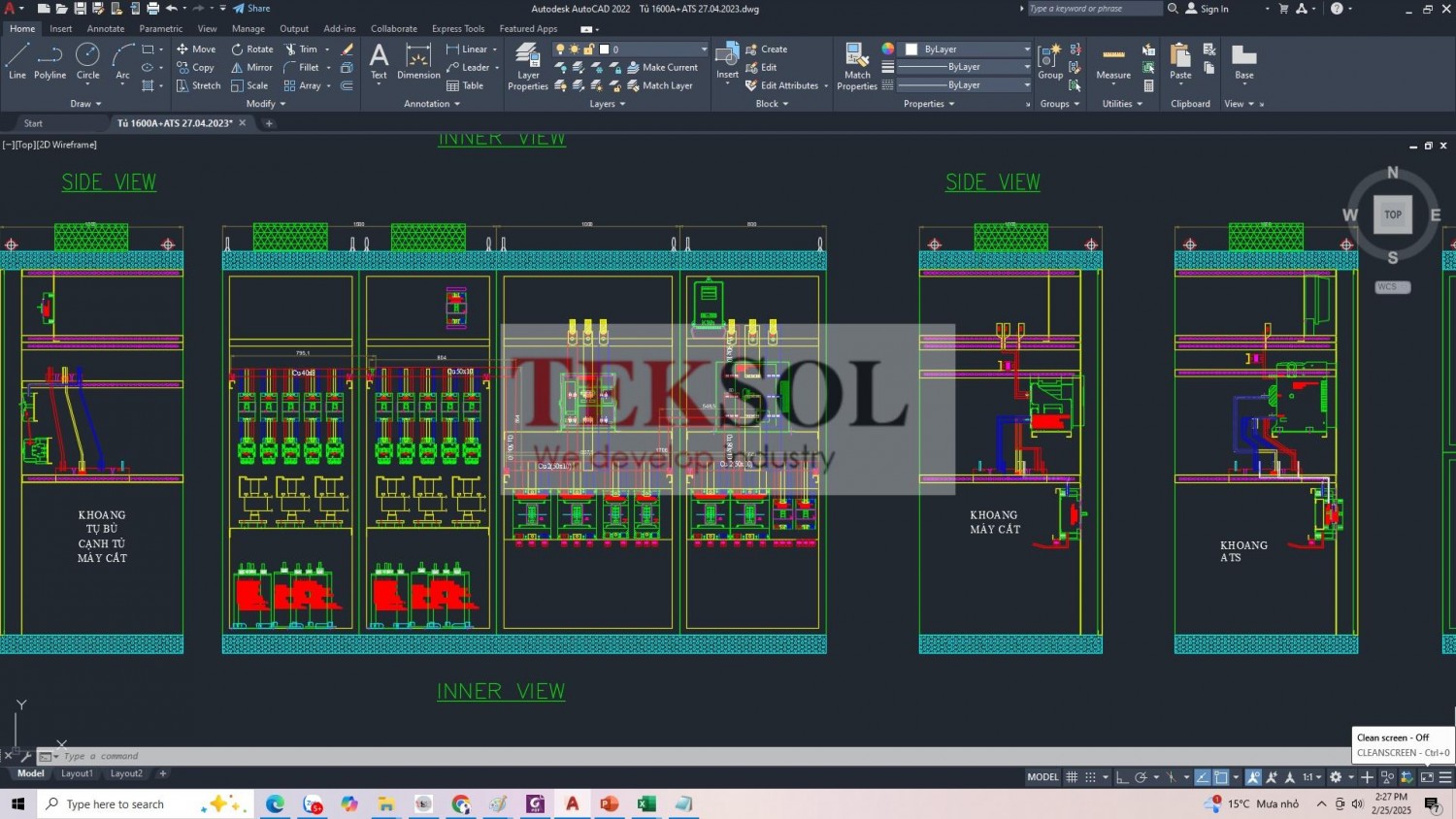Expand the Utilities panel

tap(1122, 104)
